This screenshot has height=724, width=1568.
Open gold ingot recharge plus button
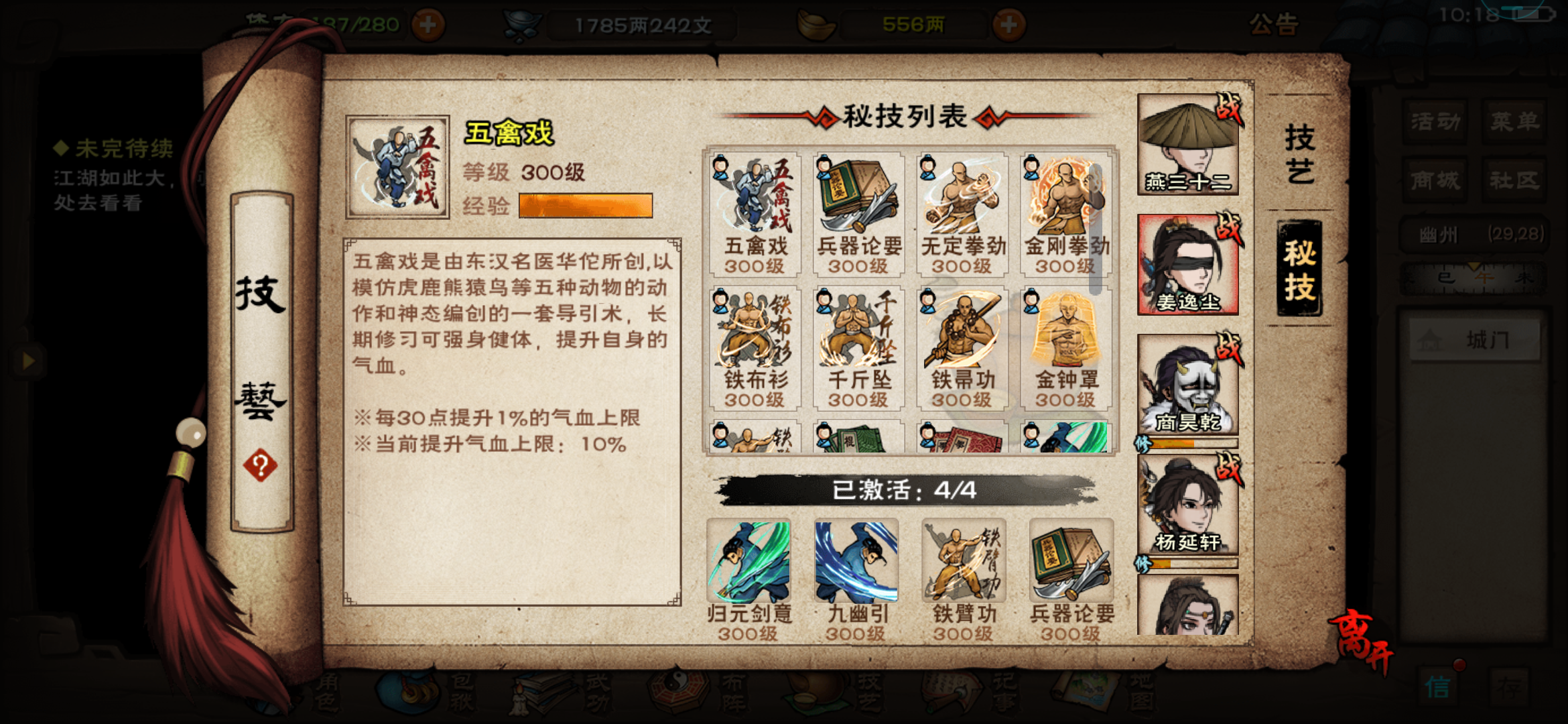(x=1009, y=25)
